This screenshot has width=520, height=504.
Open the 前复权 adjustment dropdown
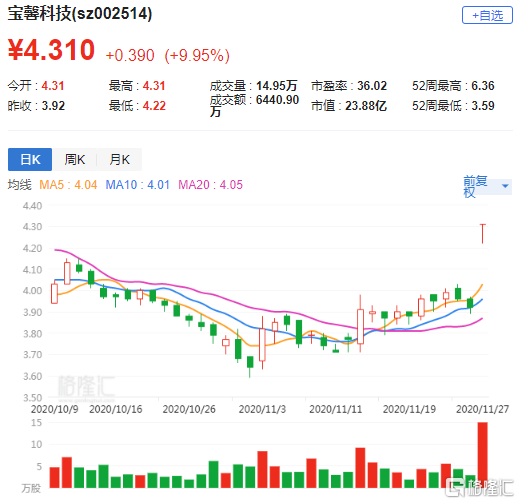tap(487, 186)
